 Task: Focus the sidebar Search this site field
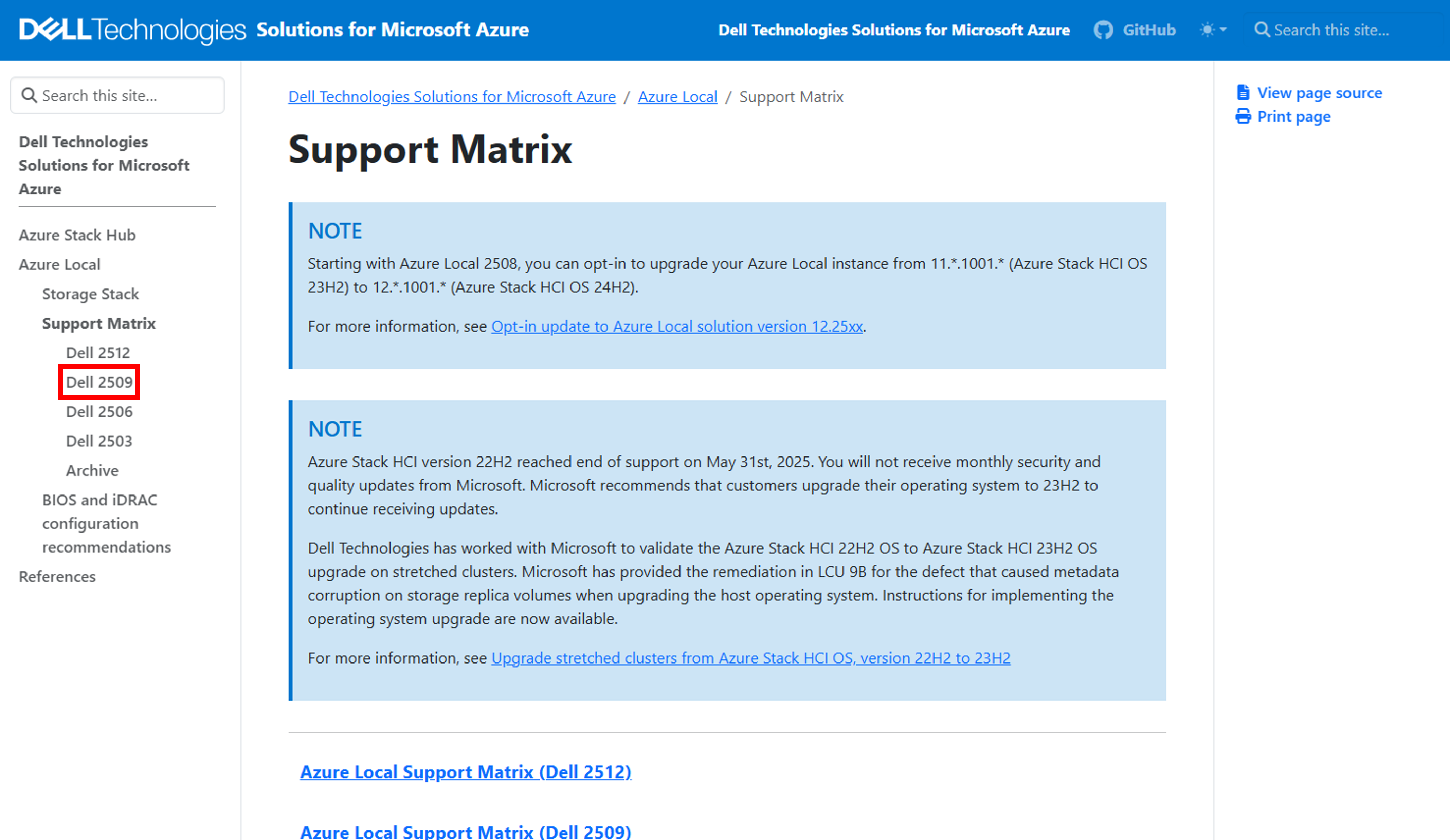(127, 95)
